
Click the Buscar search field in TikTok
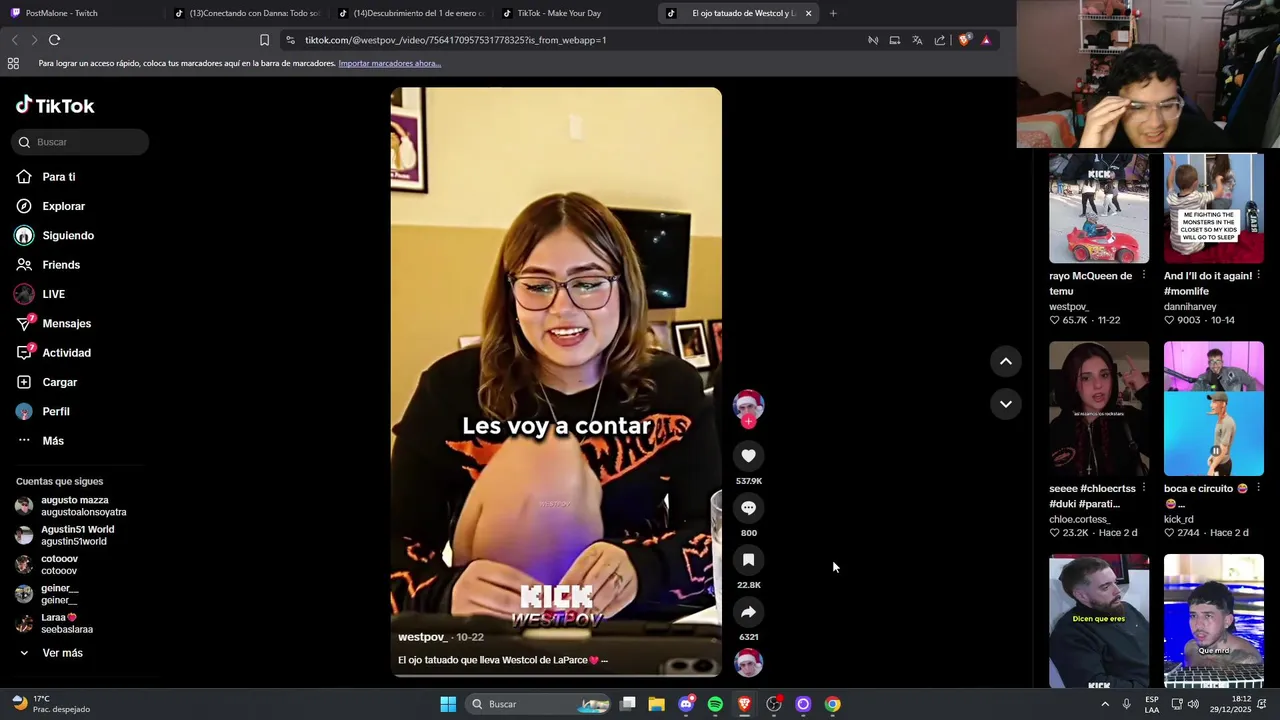coord(80,142)
